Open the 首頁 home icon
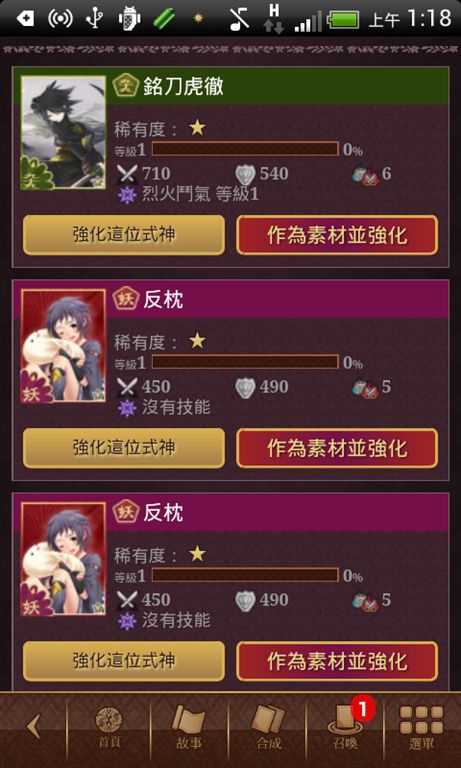Screen dimensions: 461x768 click(109, 728)
